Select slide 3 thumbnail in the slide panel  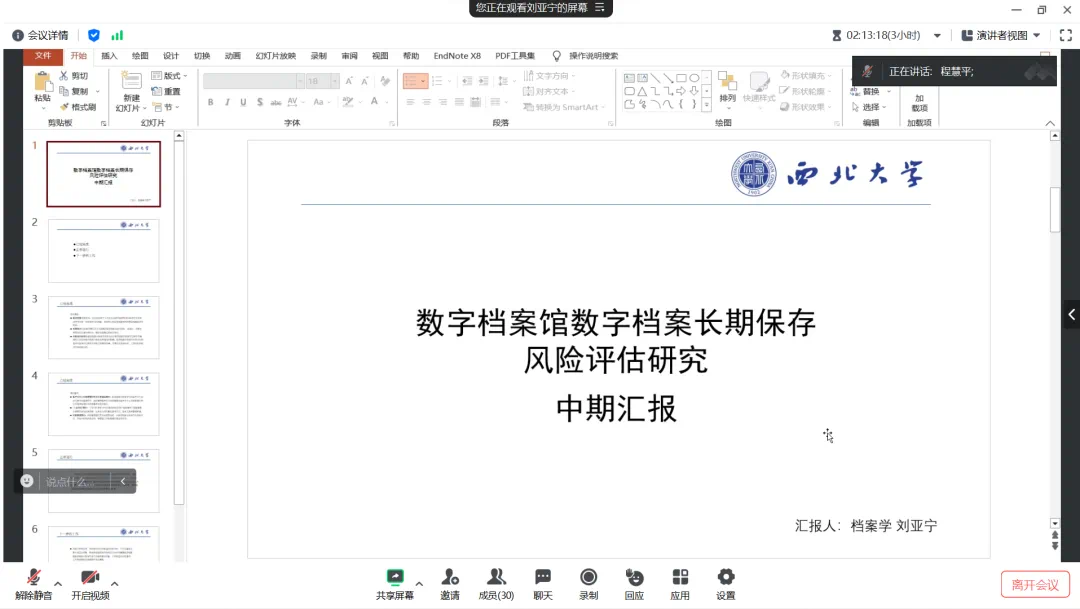103,327
